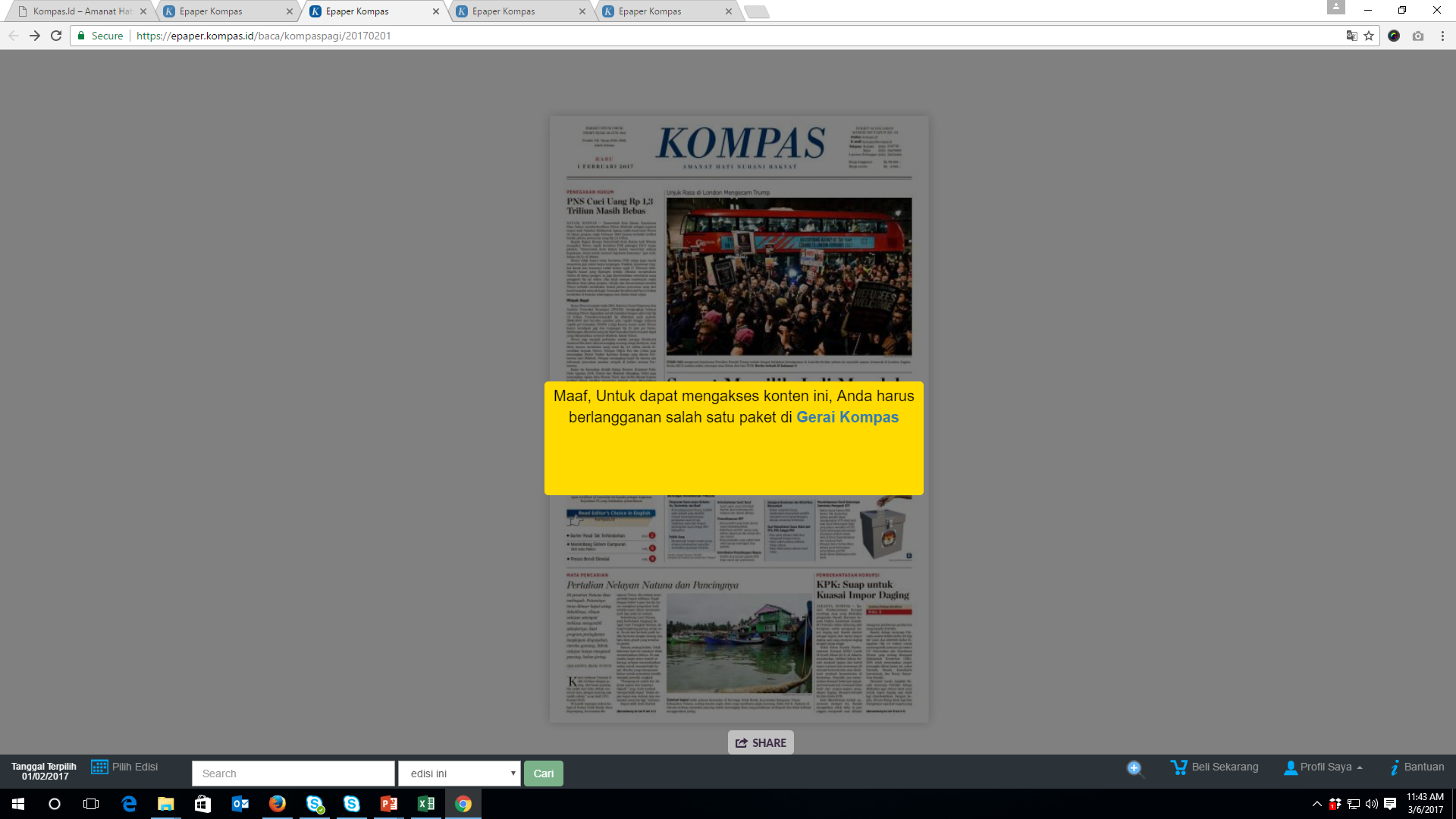The height and width of the screenshot is (819, 1456).
Task: Bookmark this page with star icon
Action: pos(1369,36)
